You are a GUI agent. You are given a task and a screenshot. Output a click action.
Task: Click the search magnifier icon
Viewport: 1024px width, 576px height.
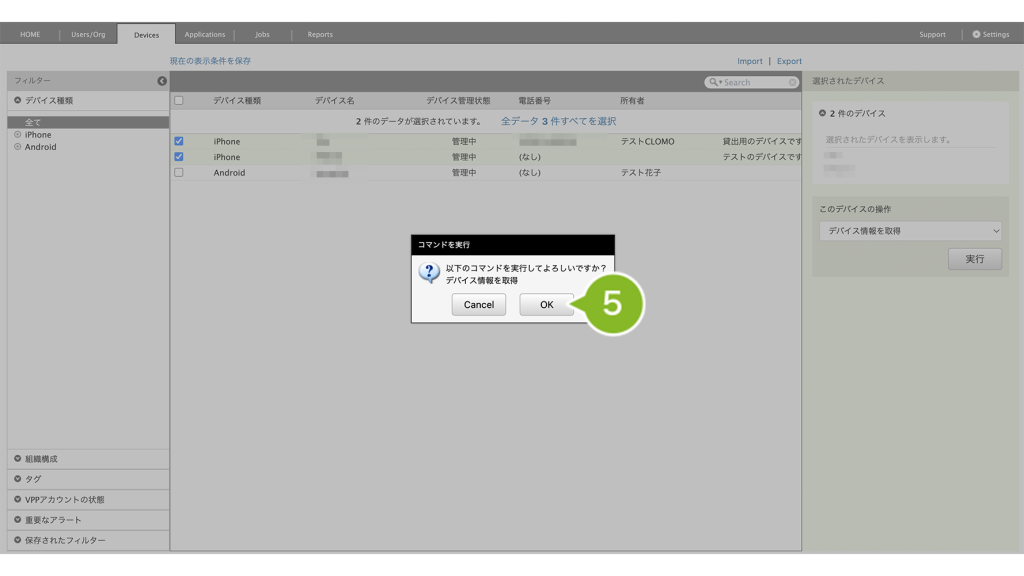(x=714, y=82)
